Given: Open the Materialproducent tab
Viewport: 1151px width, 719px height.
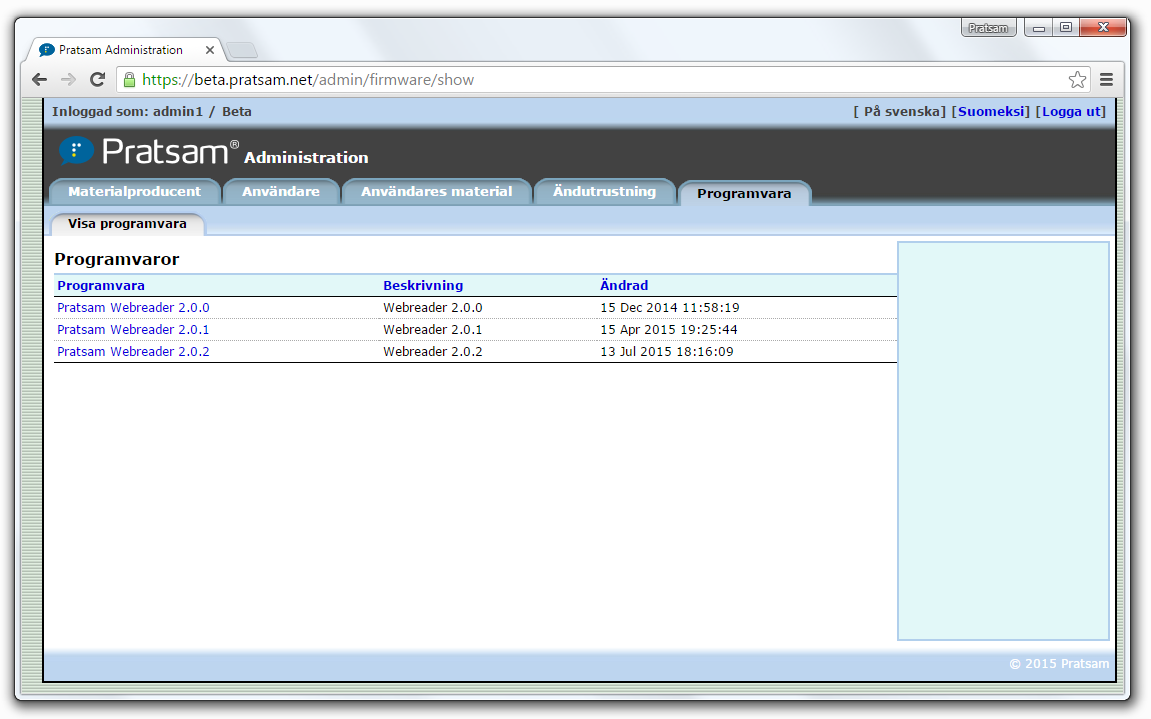Looking at the screenshot, I should tap(135, 190).
